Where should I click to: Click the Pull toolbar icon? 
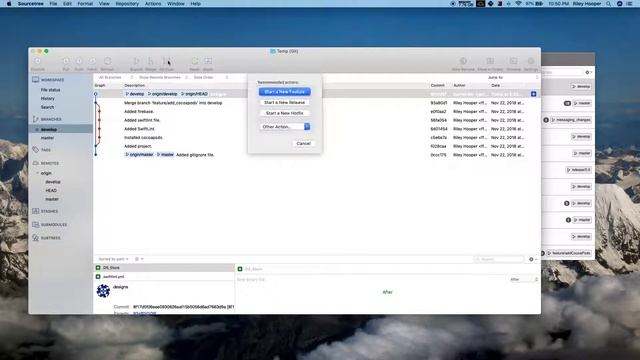click(66, 61)
